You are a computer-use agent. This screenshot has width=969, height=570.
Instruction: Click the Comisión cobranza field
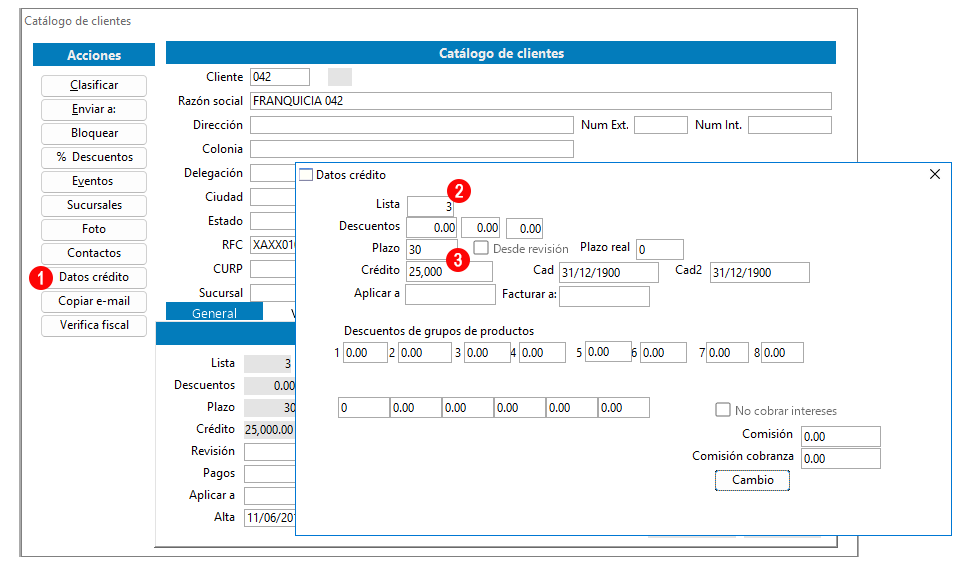pos(840,459)
